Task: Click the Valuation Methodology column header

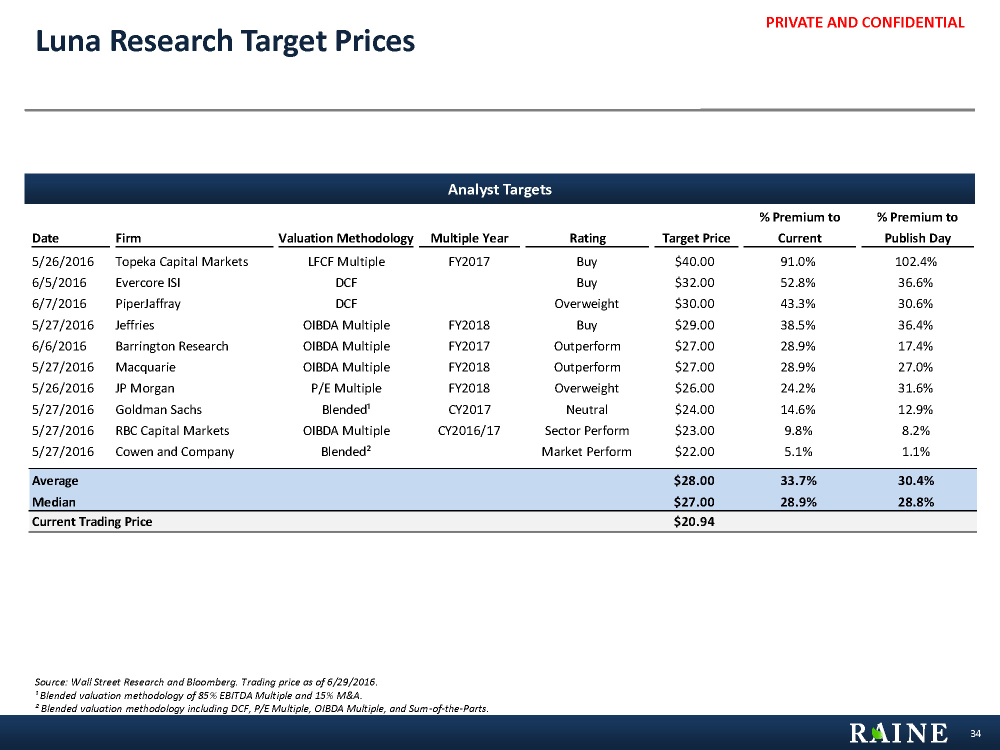Action: click(x=345, y=238)
